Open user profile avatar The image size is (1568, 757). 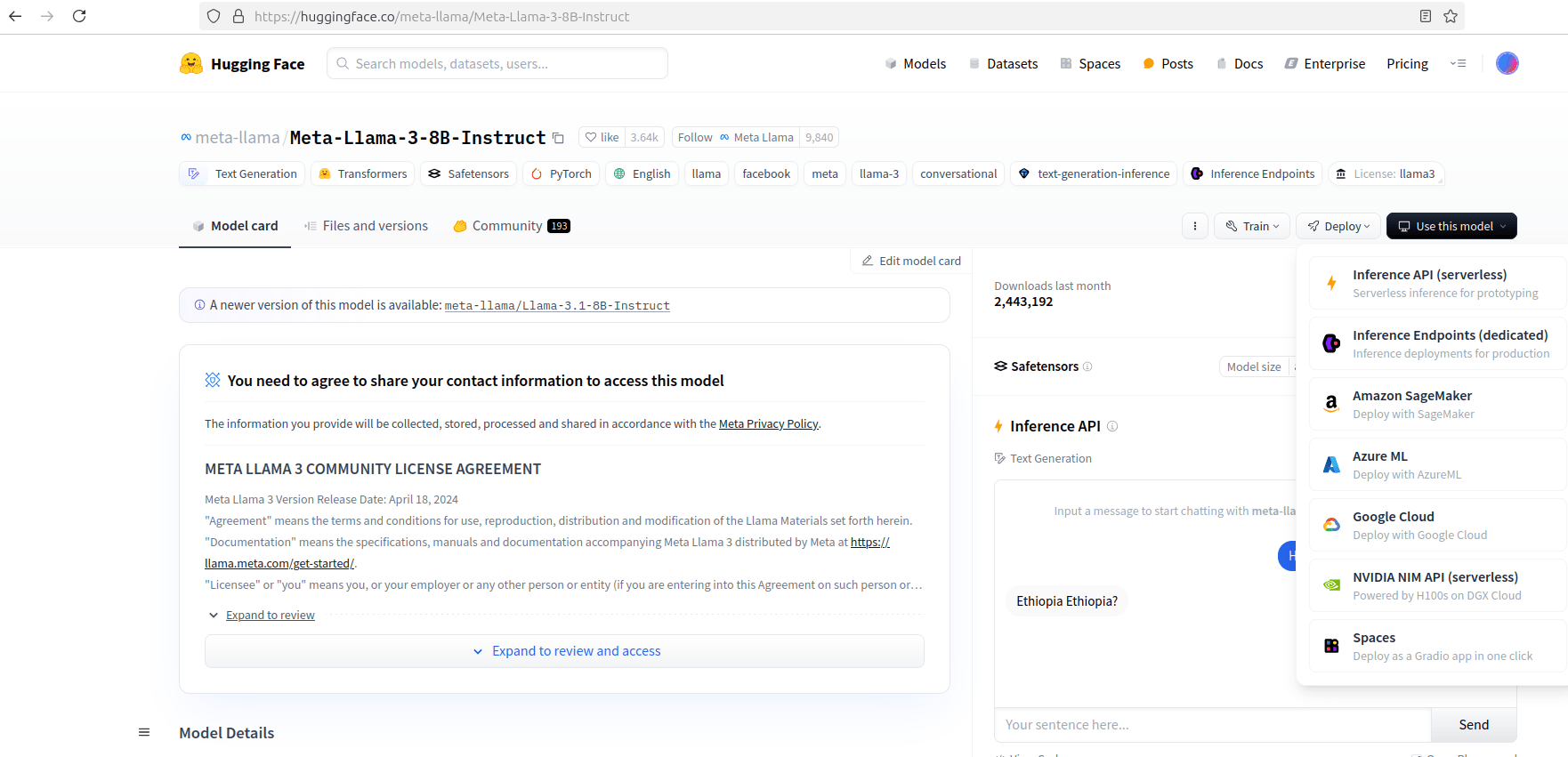pyautogui.click(x=1507, y=63)
